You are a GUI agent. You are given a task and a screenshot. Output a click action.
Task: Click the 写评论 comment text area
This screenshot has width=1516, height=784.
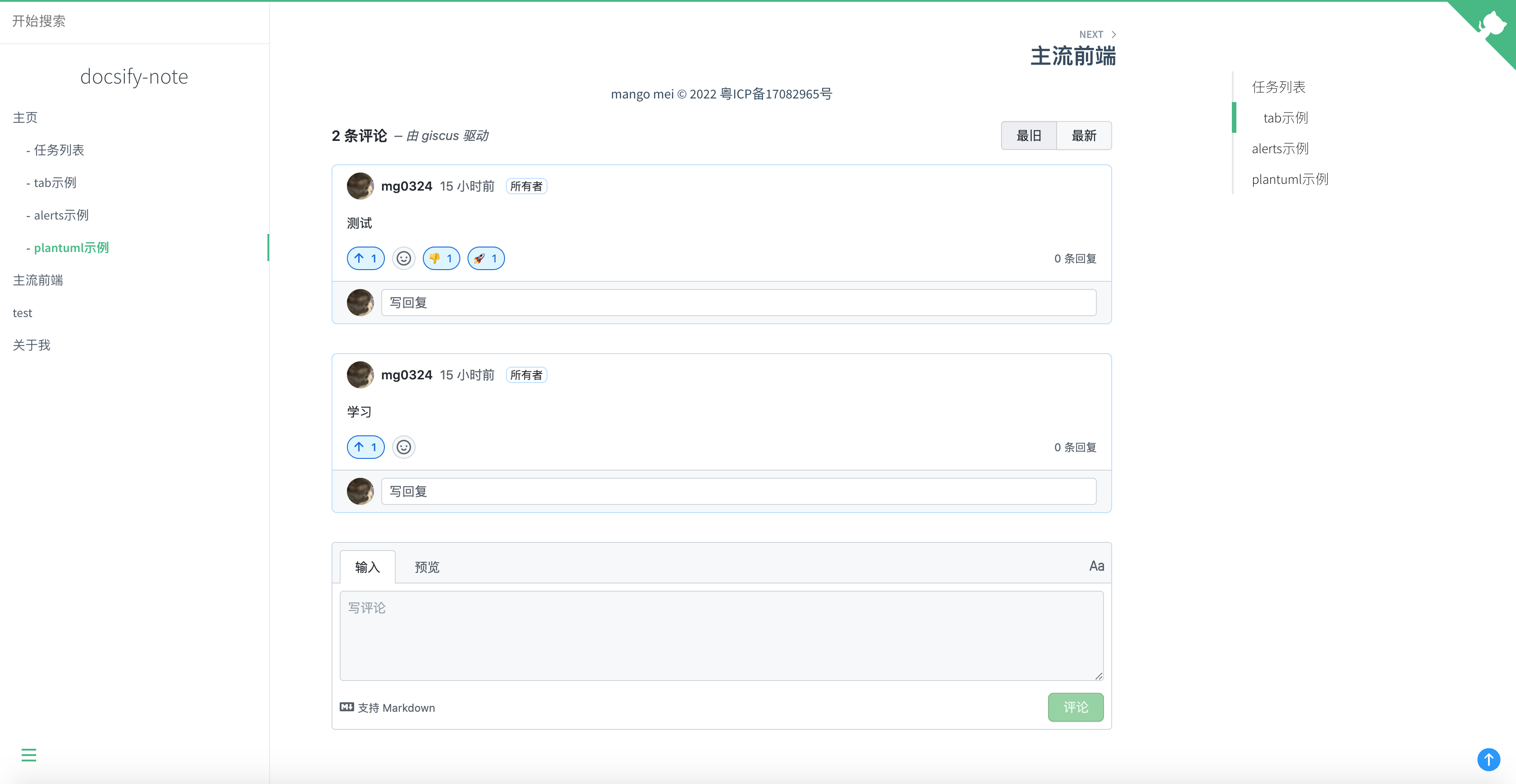click(x=721, y=635)
